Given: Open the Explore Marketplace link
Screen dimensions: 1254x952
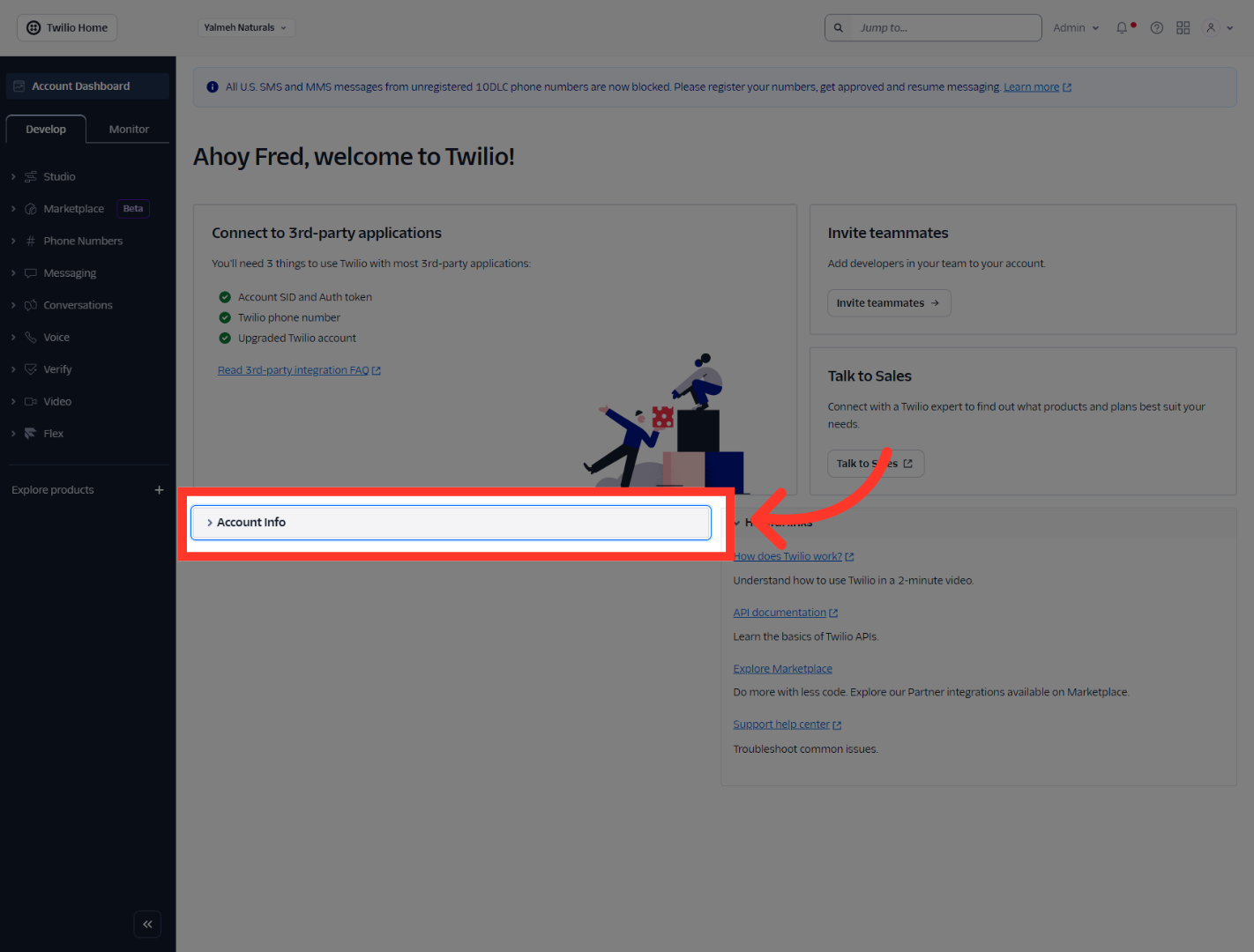Looking at the screenshot, I should pyautogui.click(x=782, y=669).
